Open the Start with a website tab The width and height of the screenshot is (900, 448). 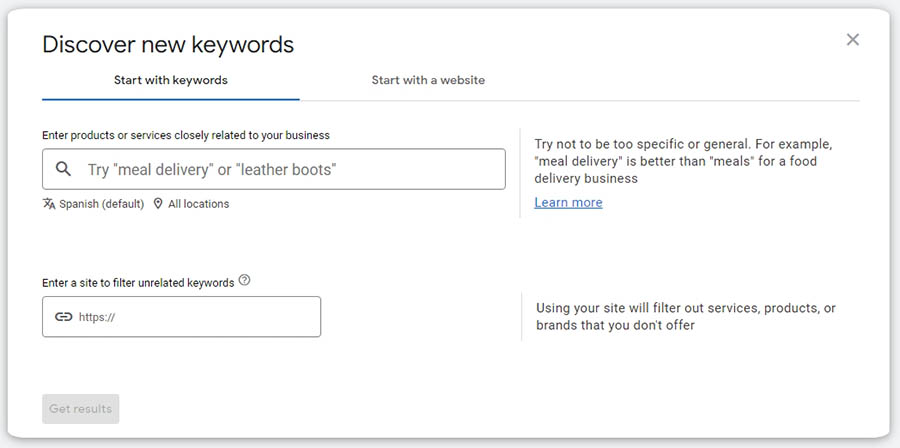click(x=428, y=80)
